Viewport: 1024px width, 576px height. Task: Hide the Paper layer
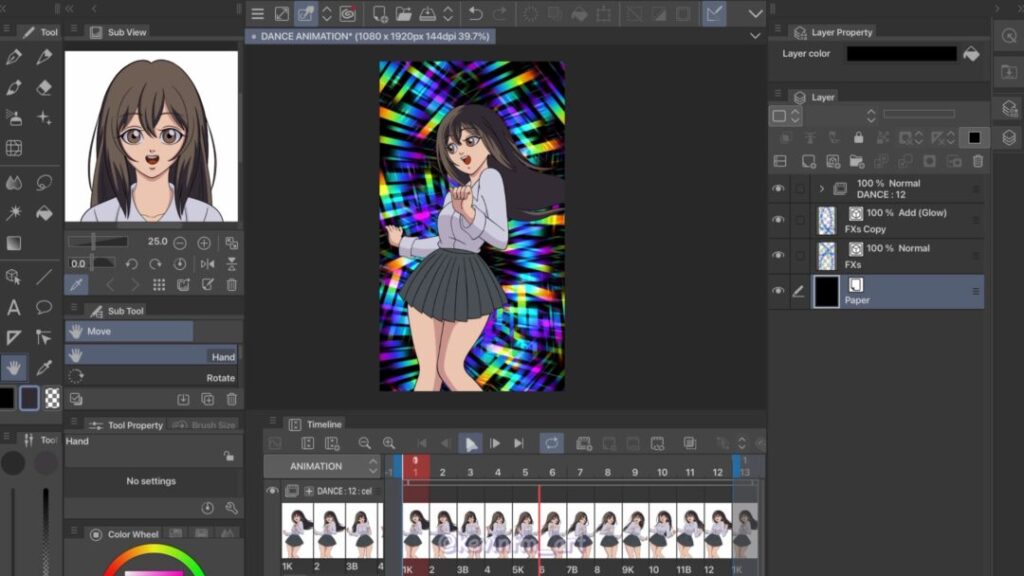pyautogui.click(x=778, y=291)
